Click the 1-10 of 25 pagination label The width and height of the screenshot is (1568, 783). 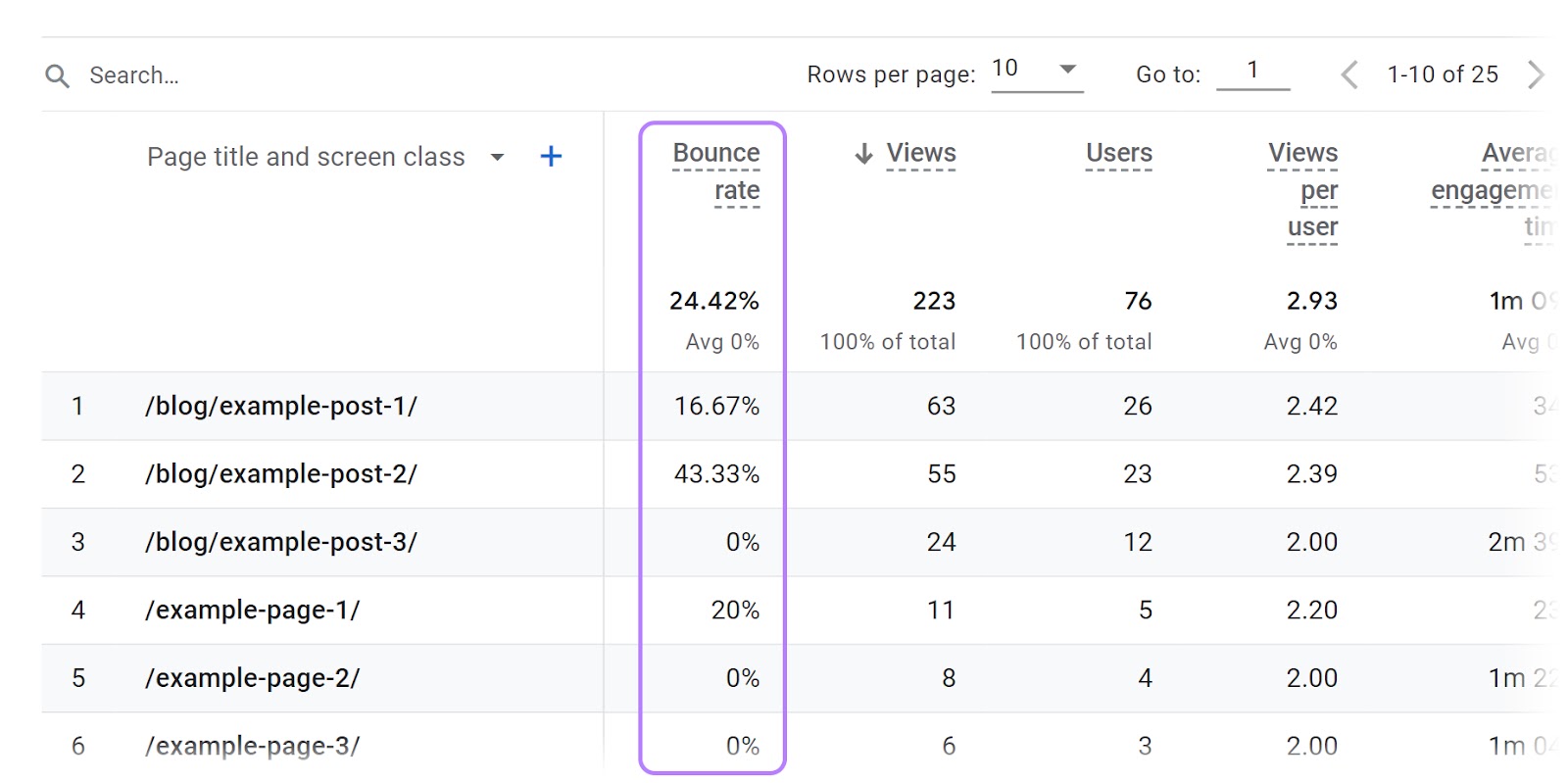click(x=1442, y=74)
